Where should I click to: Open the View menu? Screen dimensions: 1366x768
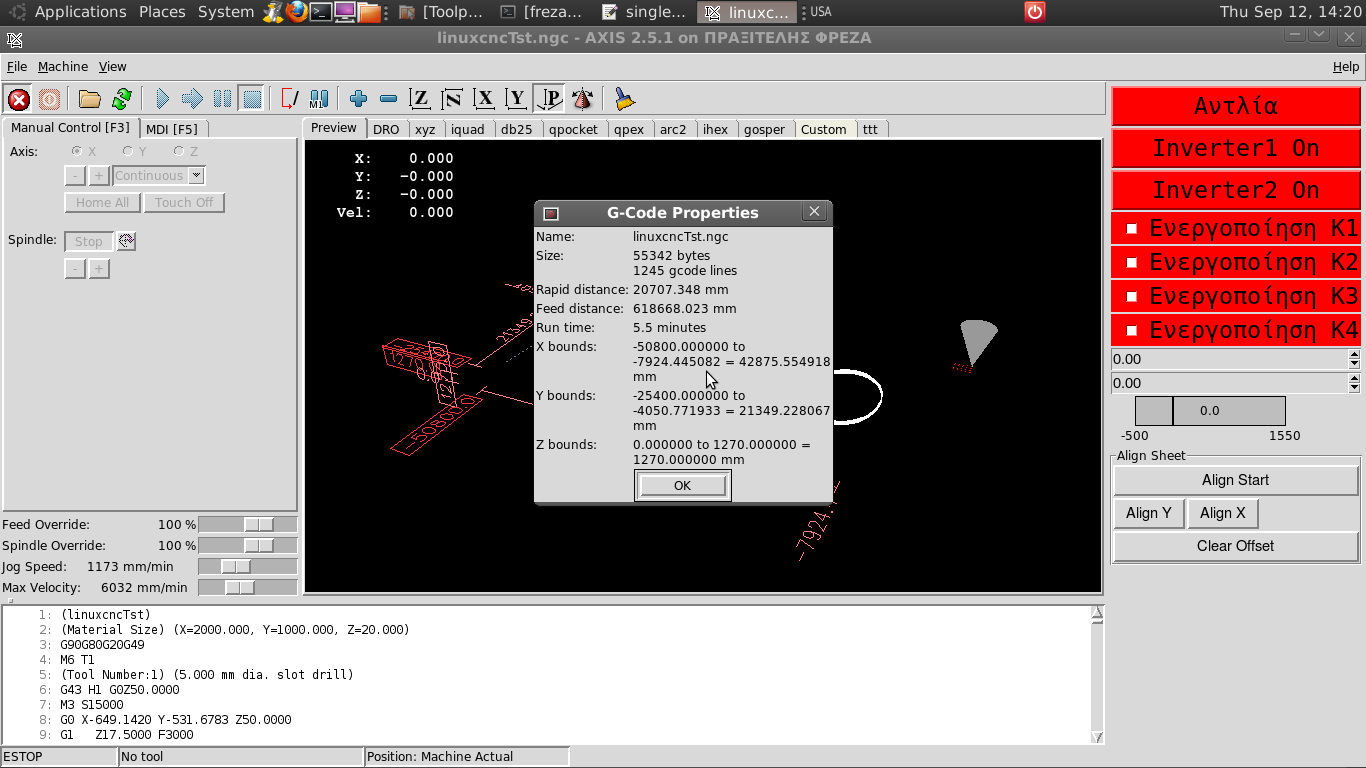pyautogui.click(x=112, y=66)
